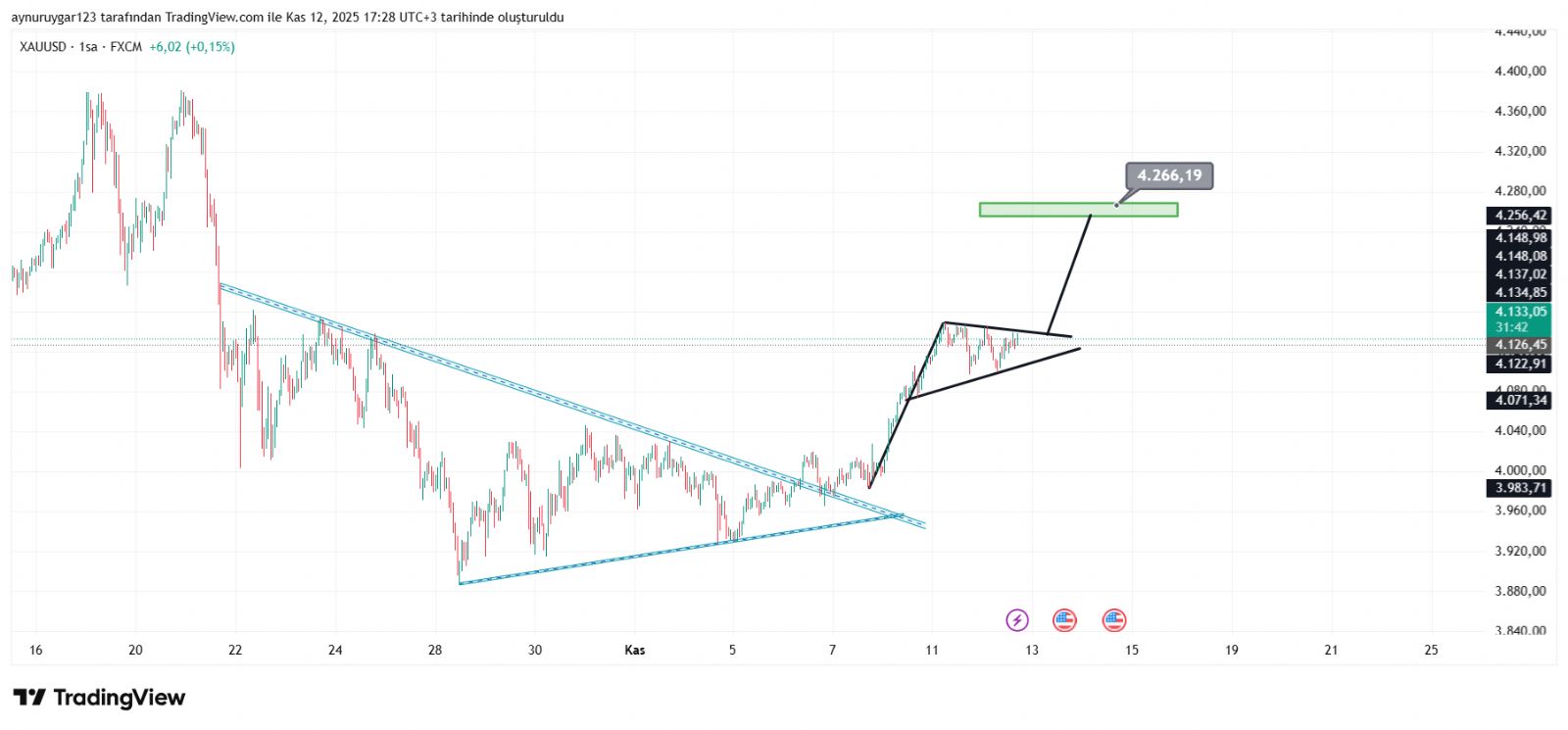Click the first US flag economic event icon

coord(1064,619)
